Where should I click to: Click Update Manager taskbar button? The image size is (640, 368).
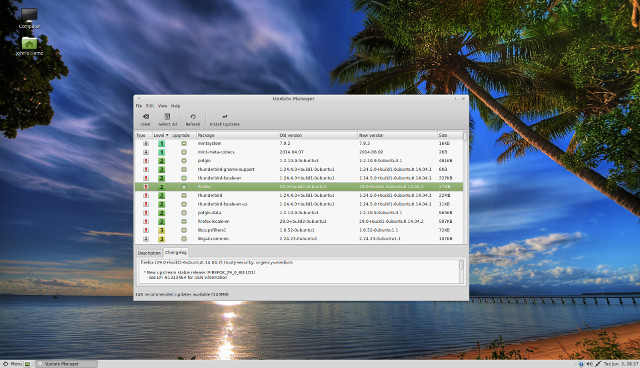coord(67,364)
